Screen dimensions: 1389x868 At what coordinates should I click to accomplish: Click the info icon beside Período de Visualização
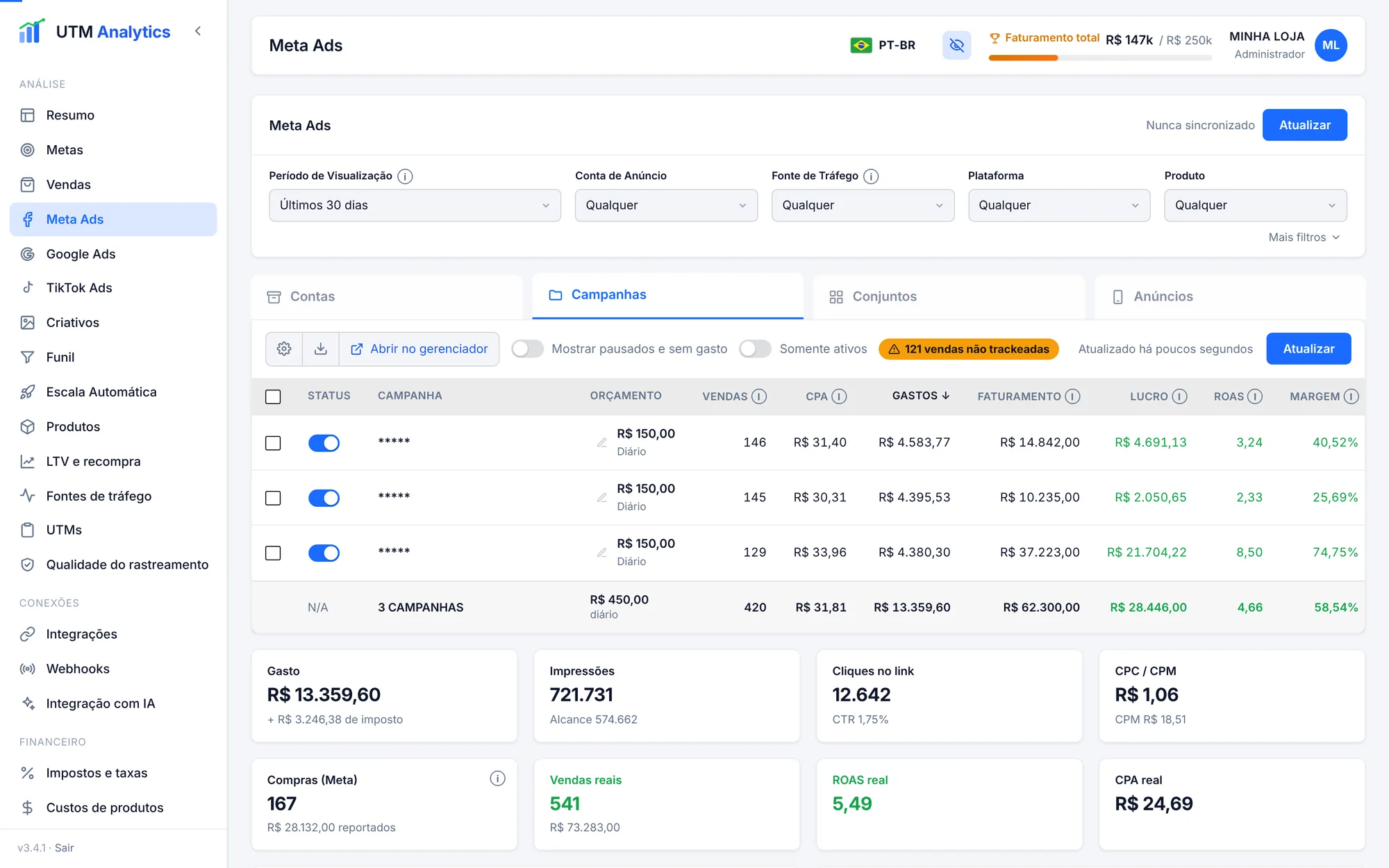405,176
